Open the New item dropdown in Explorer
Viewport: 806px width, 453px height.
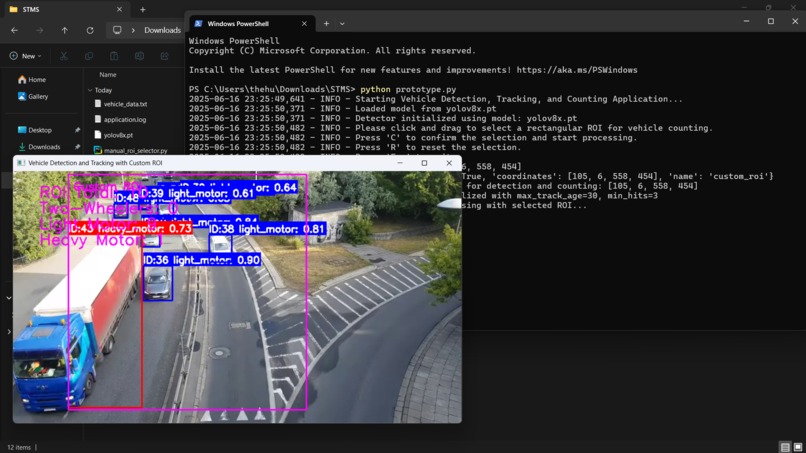click(25, 56)
